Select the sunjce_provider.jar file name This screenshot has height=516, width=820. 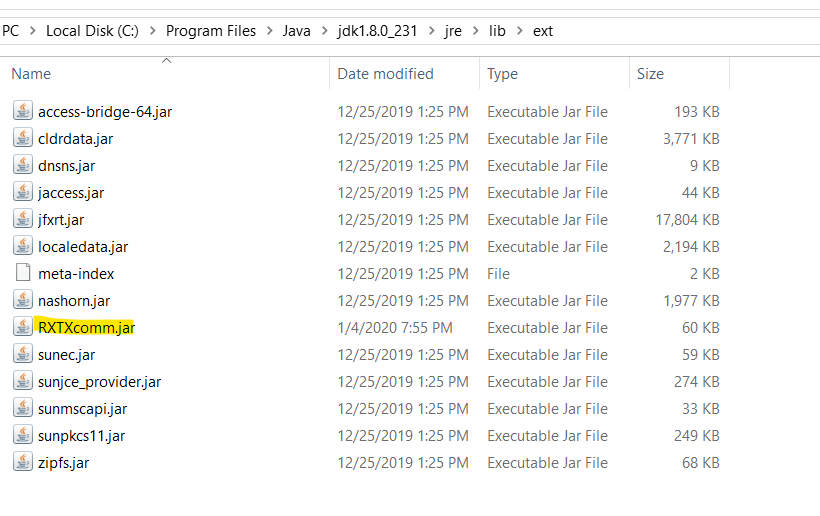tap(99, 382)
